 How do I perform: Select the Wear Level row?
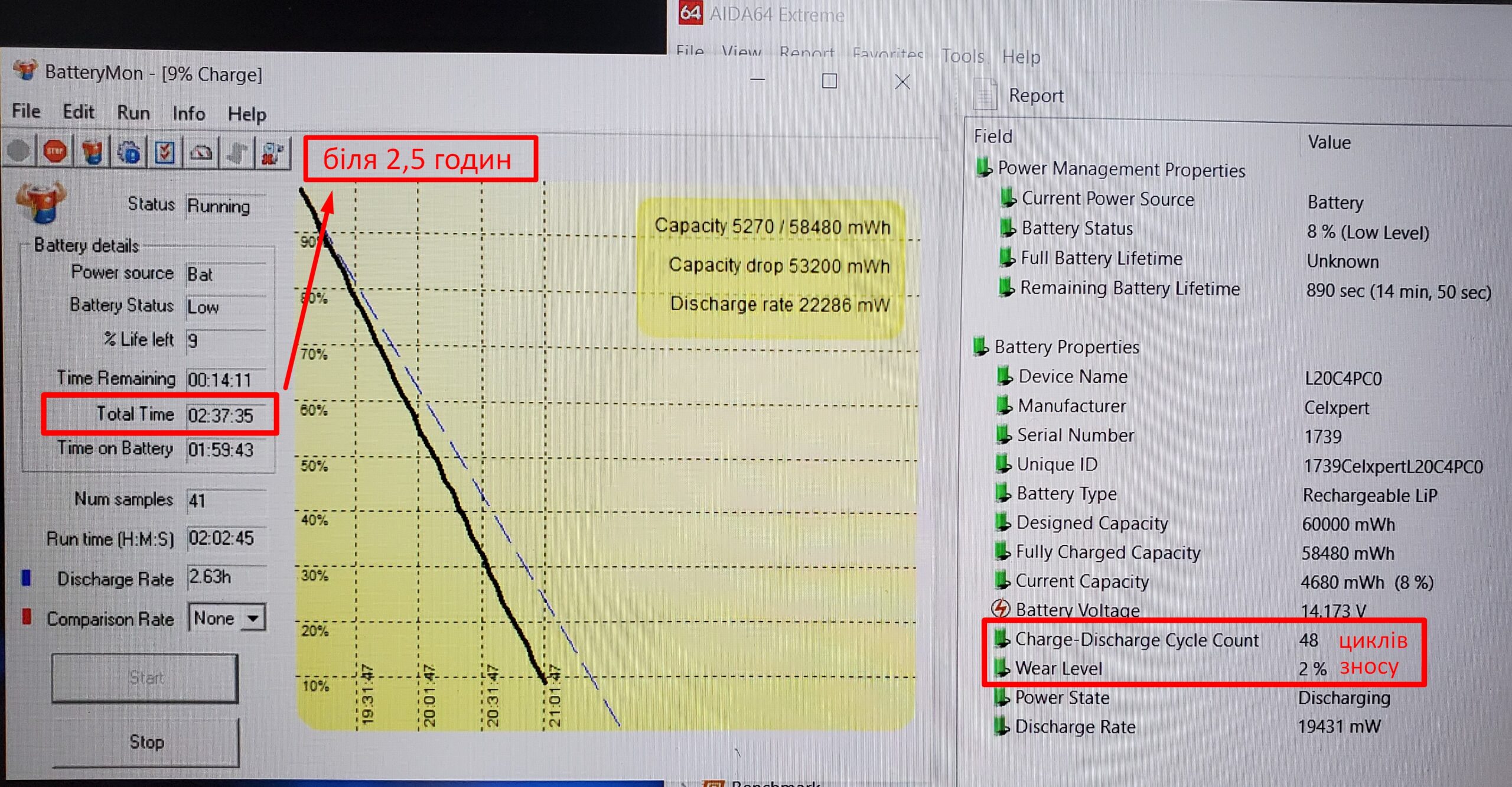pos(1058,668)
